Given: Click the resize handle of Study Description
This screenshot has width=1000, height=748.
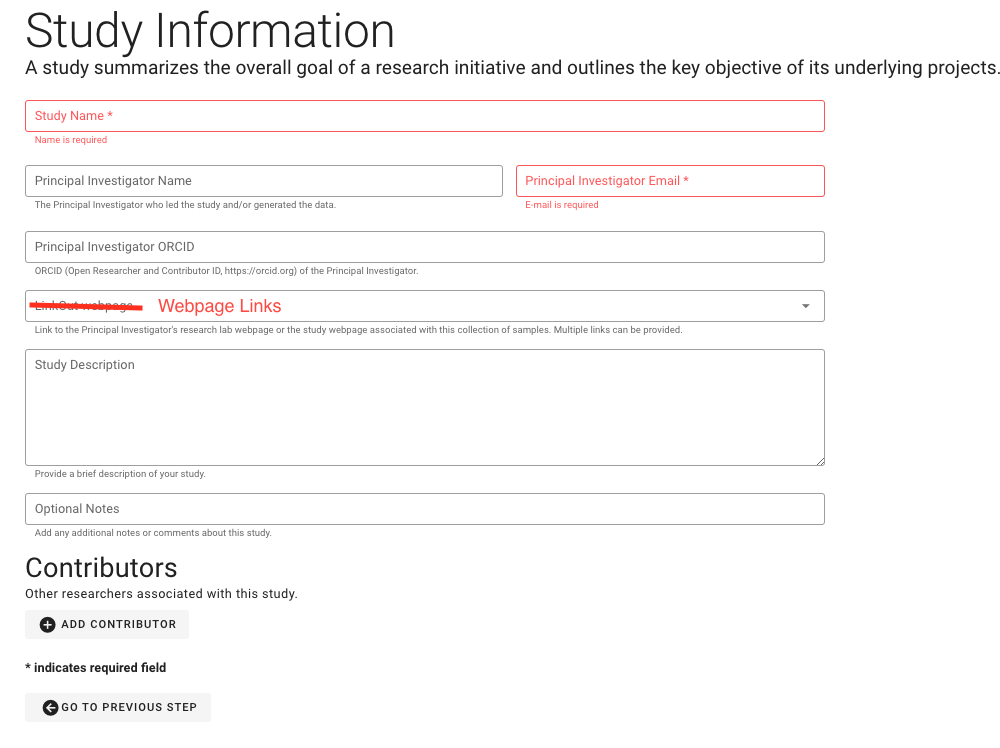Looking at the screenshot, I should point(821,461).
